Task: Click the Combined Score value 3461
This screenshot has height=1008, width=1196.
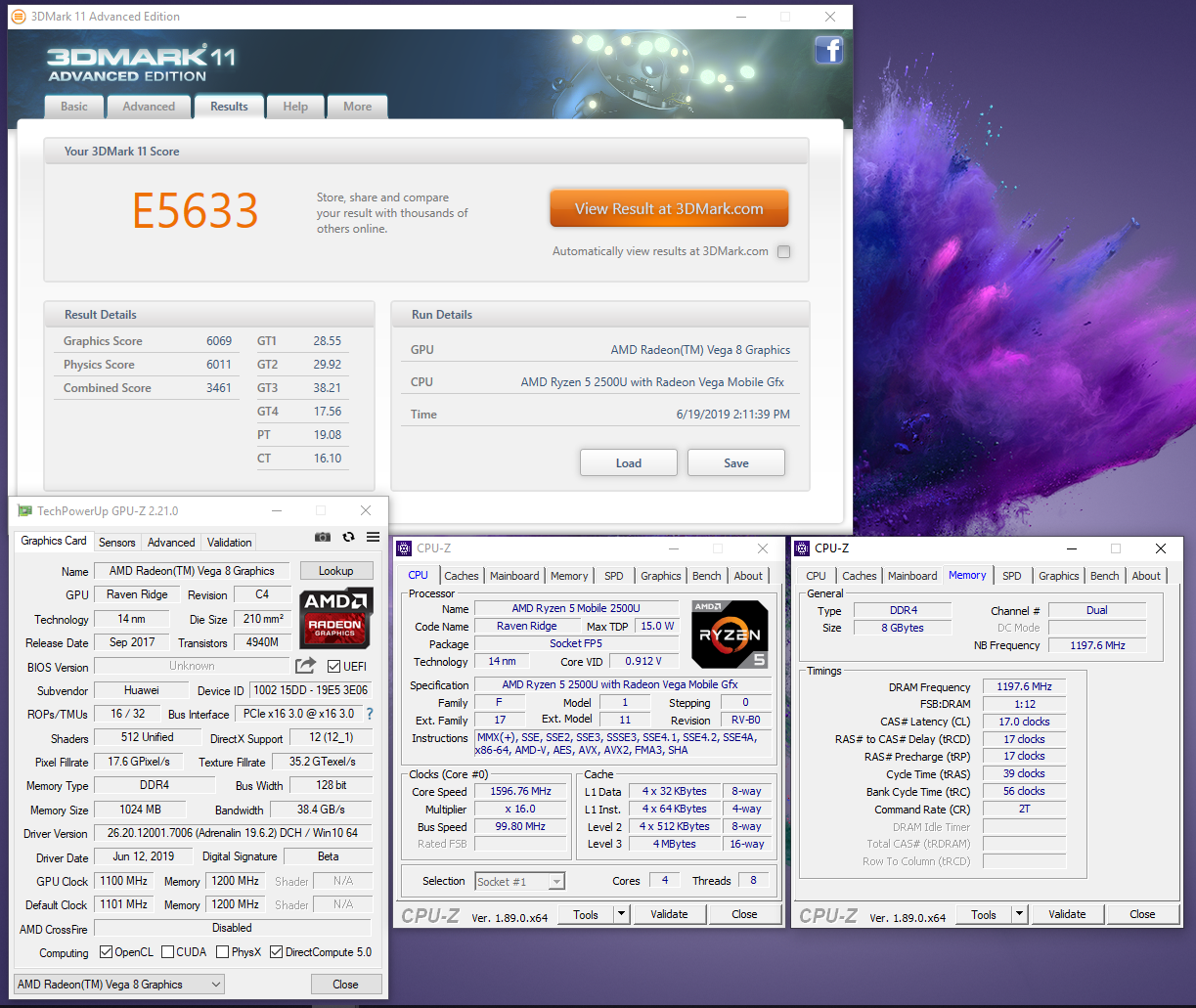Action: (219, 388)
